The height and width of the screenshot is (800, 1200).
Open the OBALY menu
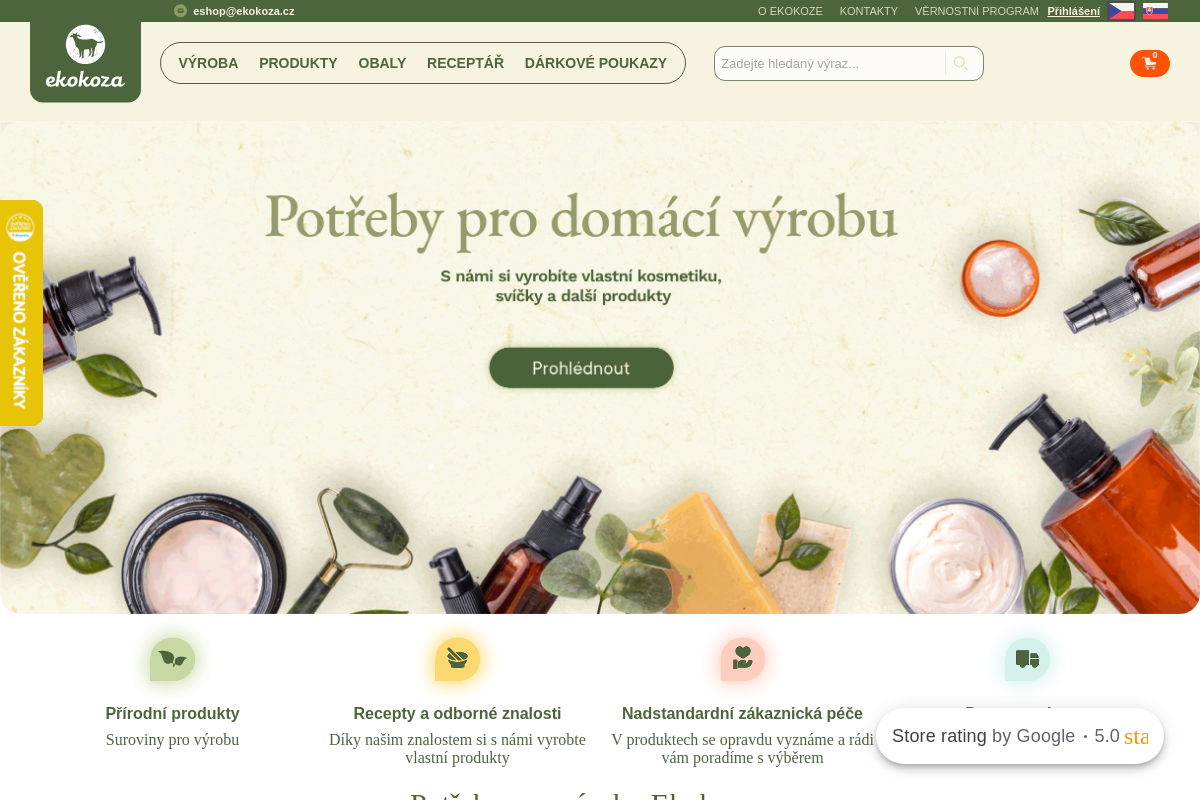(382, 63)
